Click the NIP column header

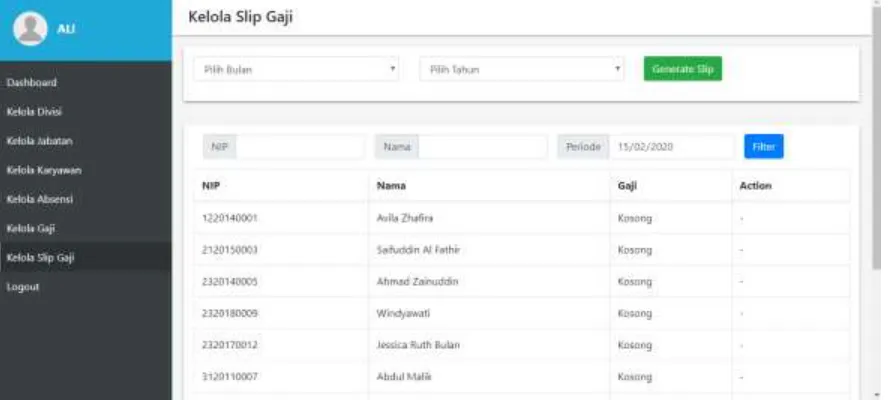pos(211,186)
